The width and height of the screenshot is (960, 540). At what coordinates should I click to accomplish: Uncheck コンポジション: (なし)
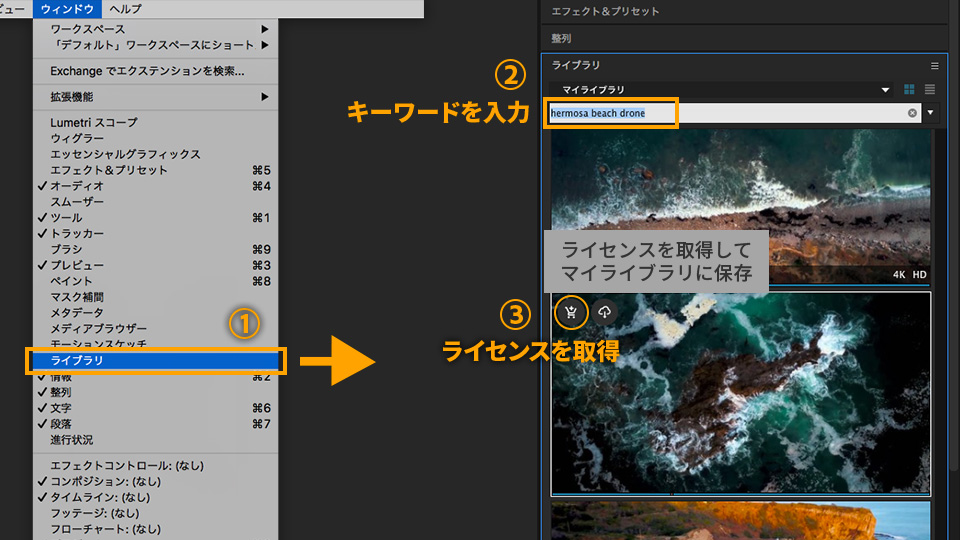coord(156,482)
